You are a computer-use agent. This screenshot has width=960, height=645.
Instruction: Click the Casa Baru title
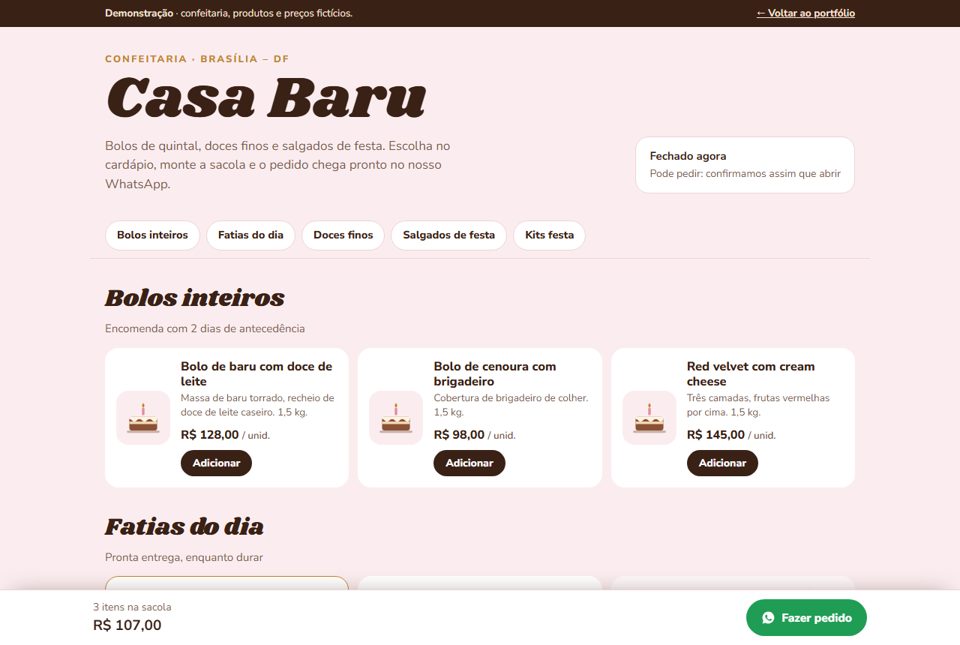pos(266,97)
